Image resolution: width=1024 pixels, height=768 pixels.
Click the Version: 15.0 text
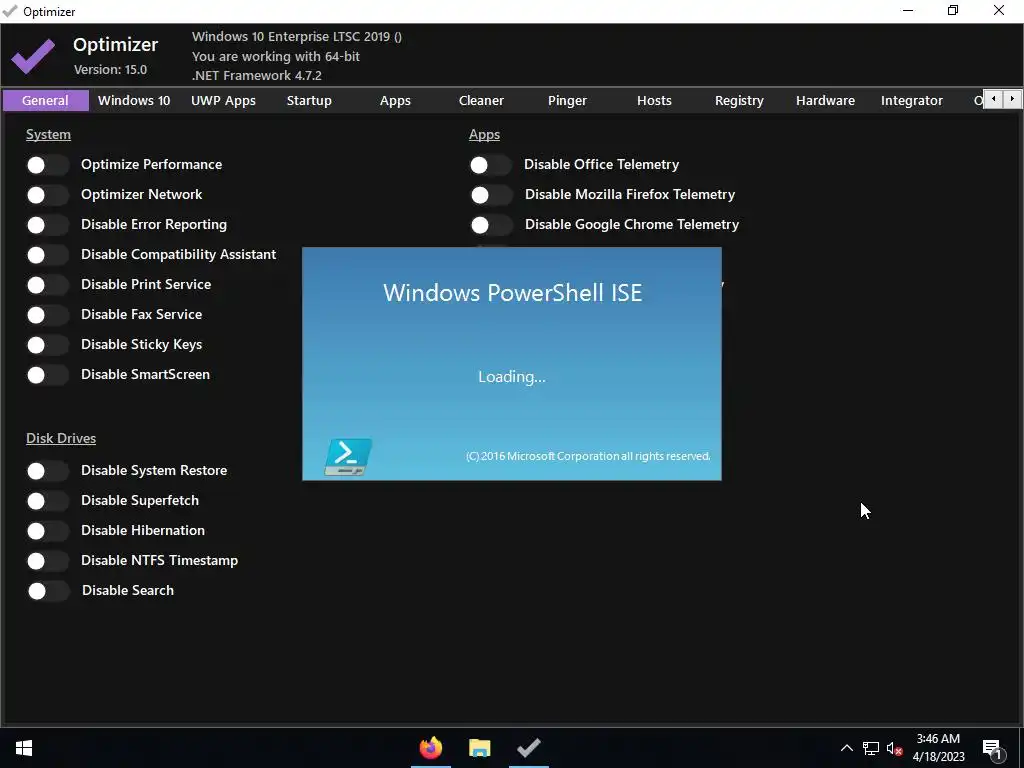pos(110,69)
